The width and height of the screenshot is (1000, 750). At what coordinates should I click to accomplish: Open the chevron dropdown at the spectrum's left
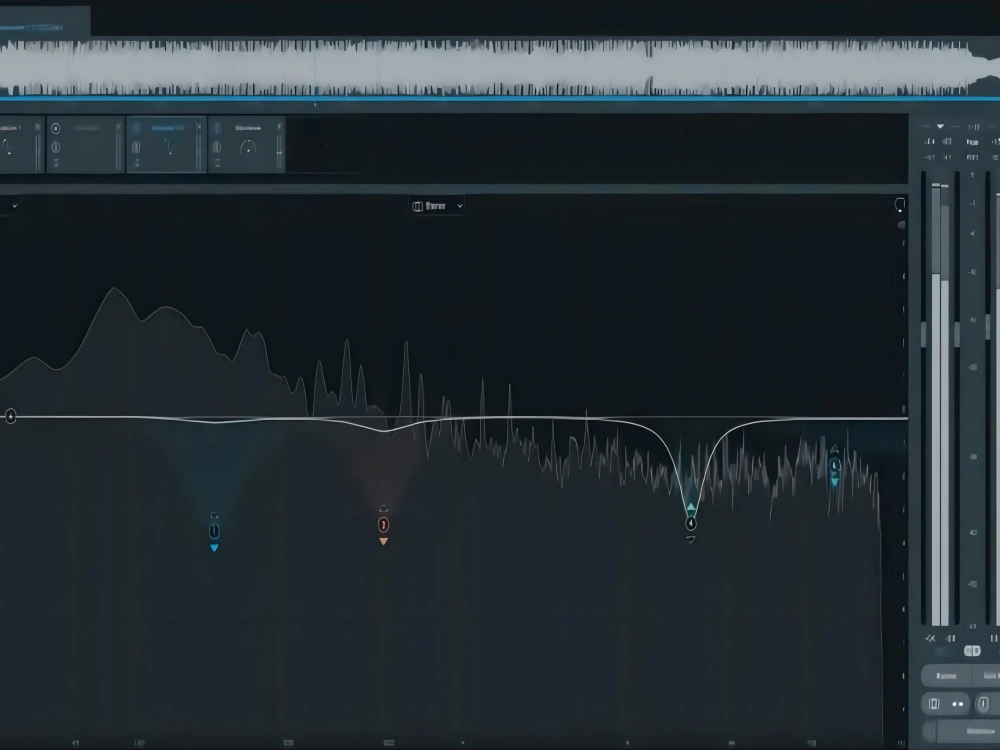(x=15, y=206)
